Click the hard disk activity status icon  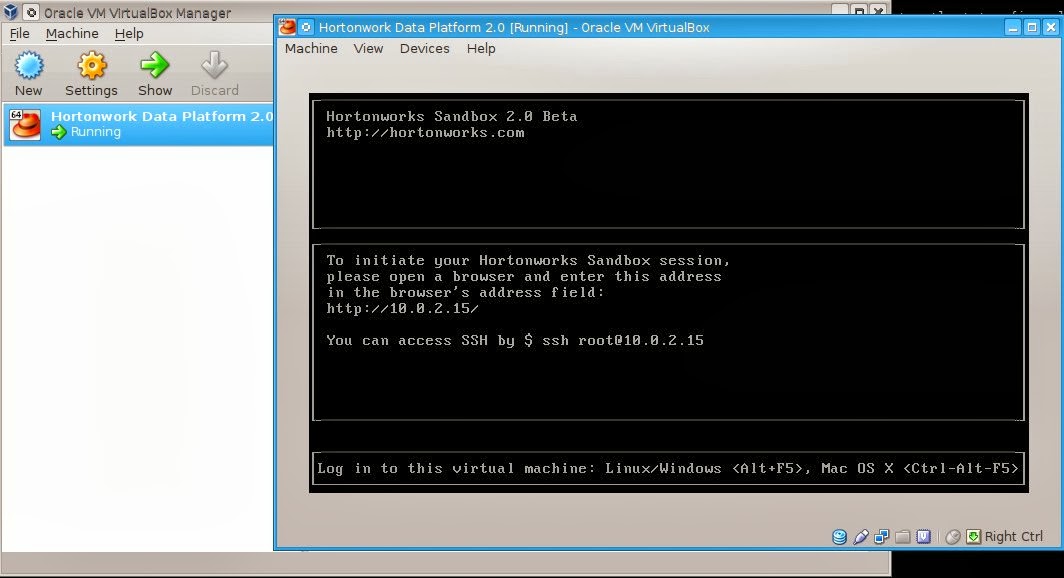point(839,537)
